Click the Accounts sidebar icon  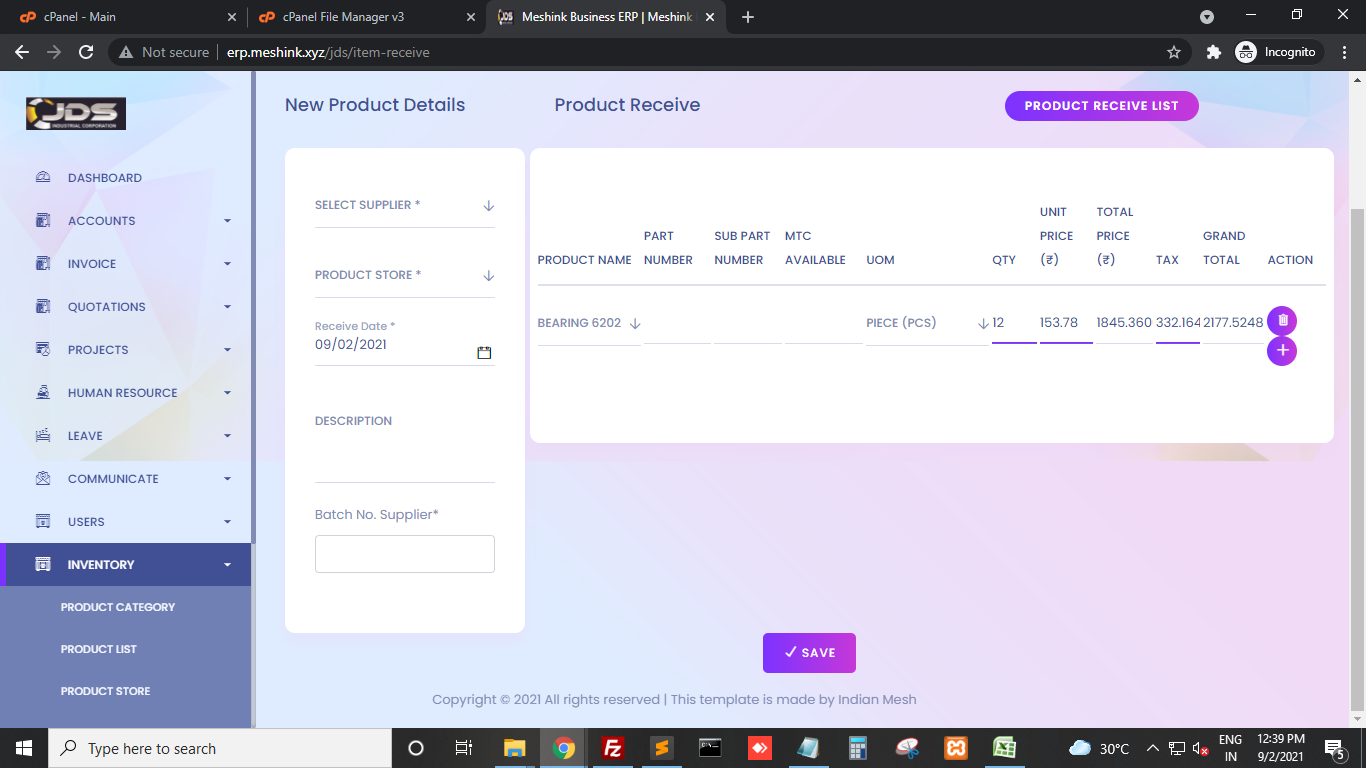(x=43, y=221)
